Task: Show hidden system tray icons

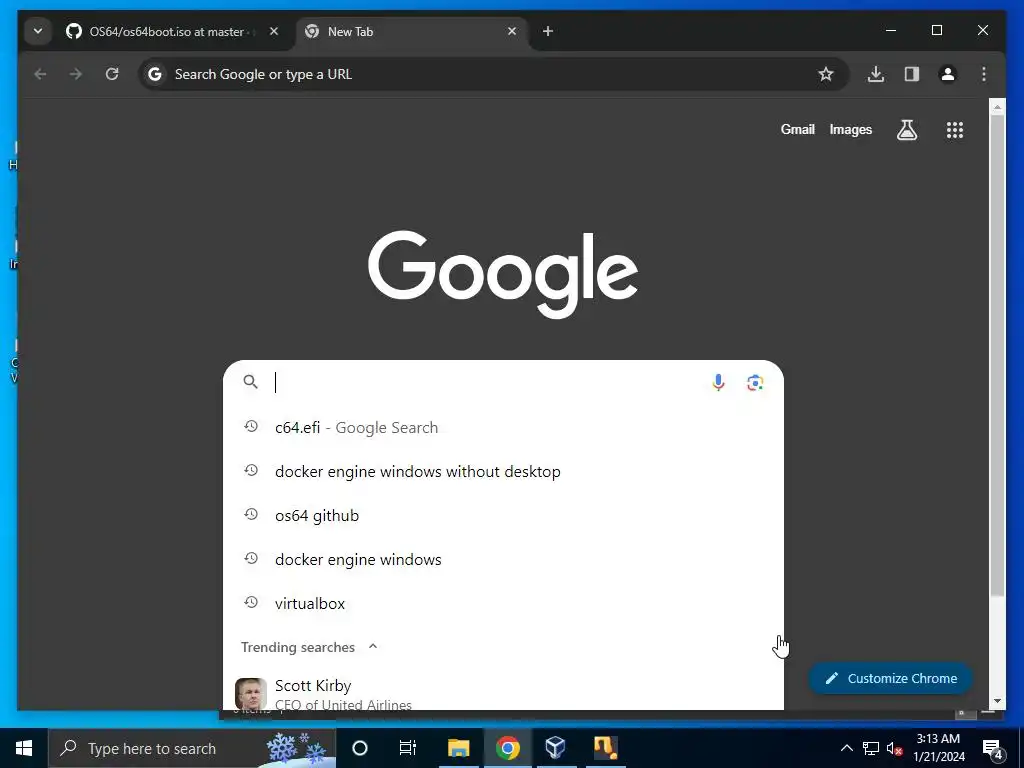Action: pos(846,748)
